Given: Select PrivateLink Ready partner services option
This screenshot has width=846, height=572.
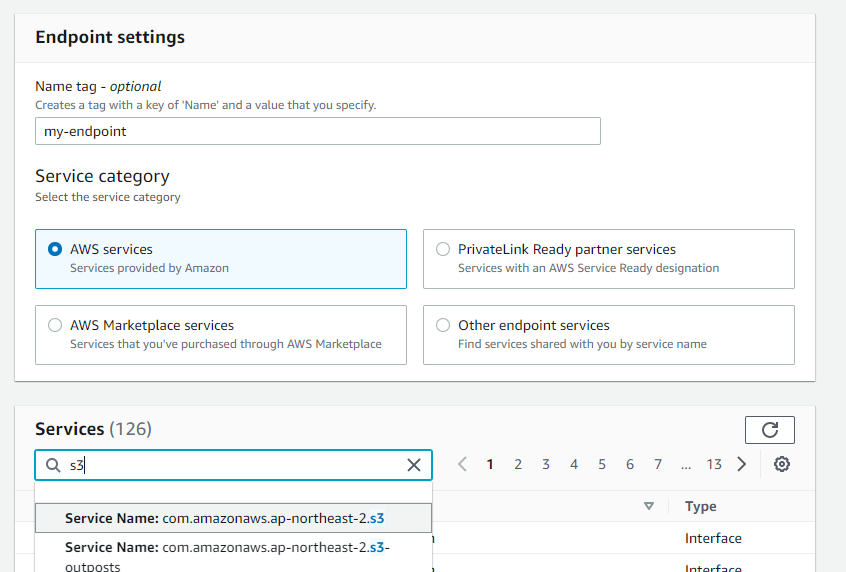Looking at the screenshot, I should [x=443, y=249].
